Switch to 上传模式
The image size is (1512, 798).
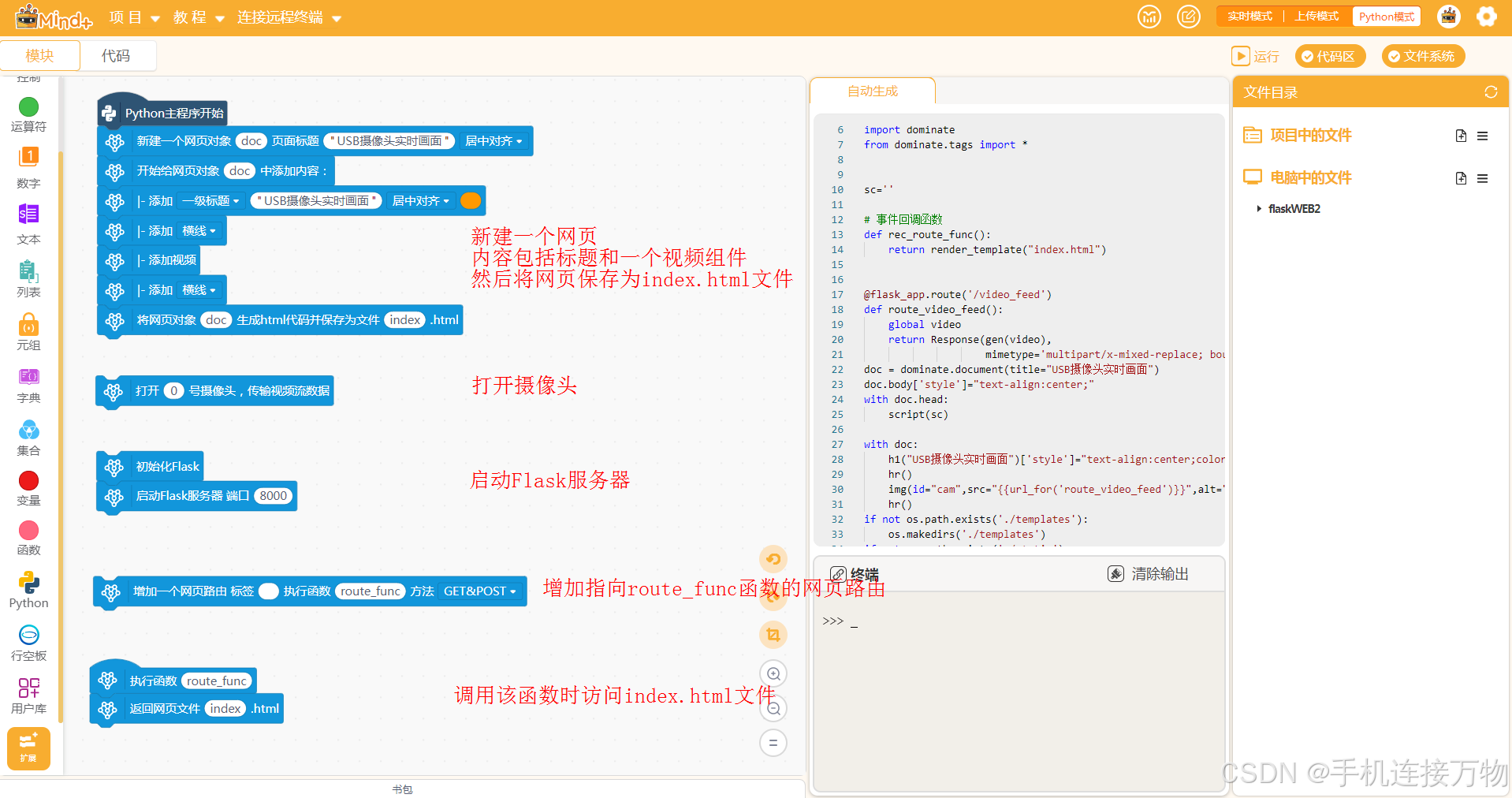click(x=1317, y=17)
